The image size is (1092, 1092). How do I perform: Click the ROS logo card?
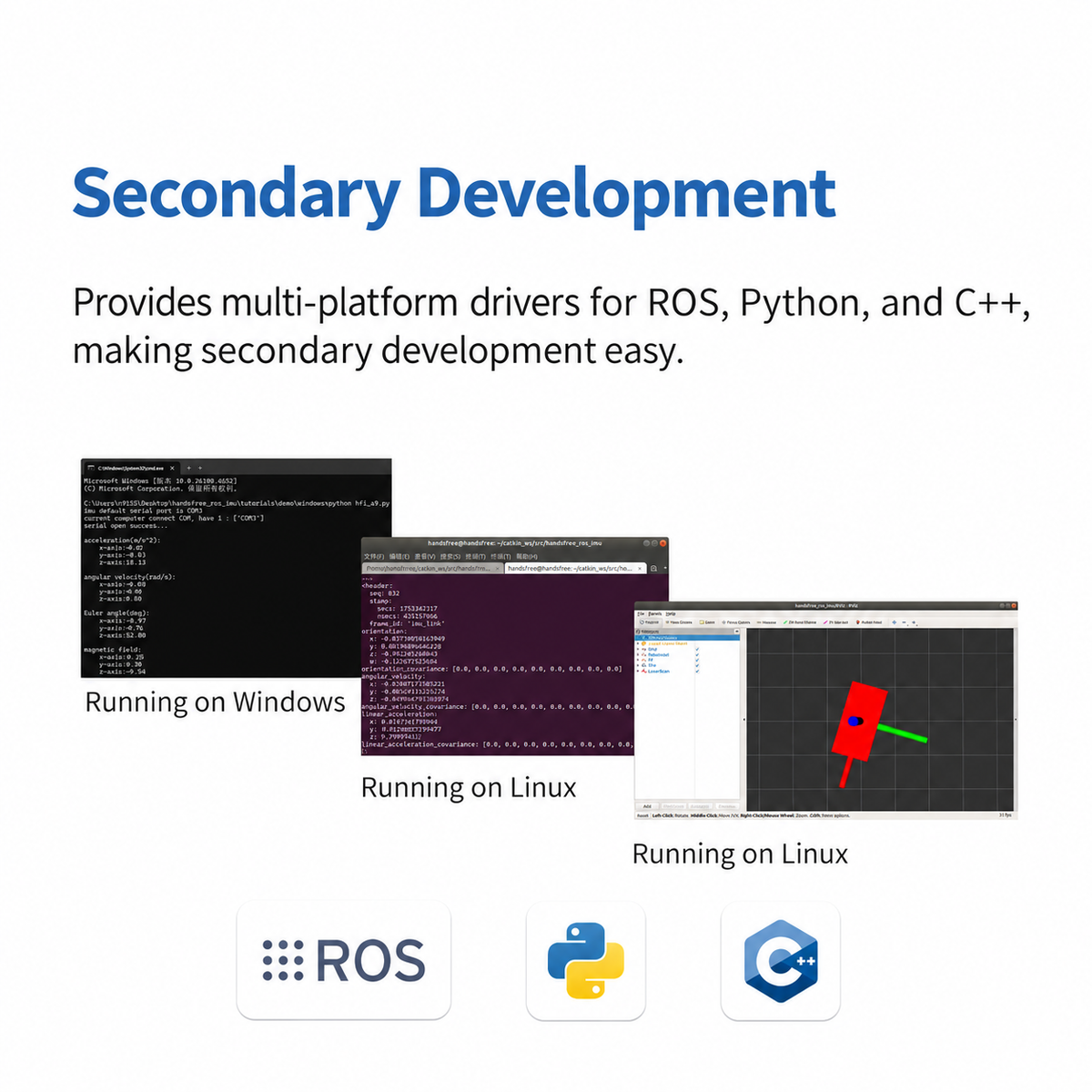344,960
